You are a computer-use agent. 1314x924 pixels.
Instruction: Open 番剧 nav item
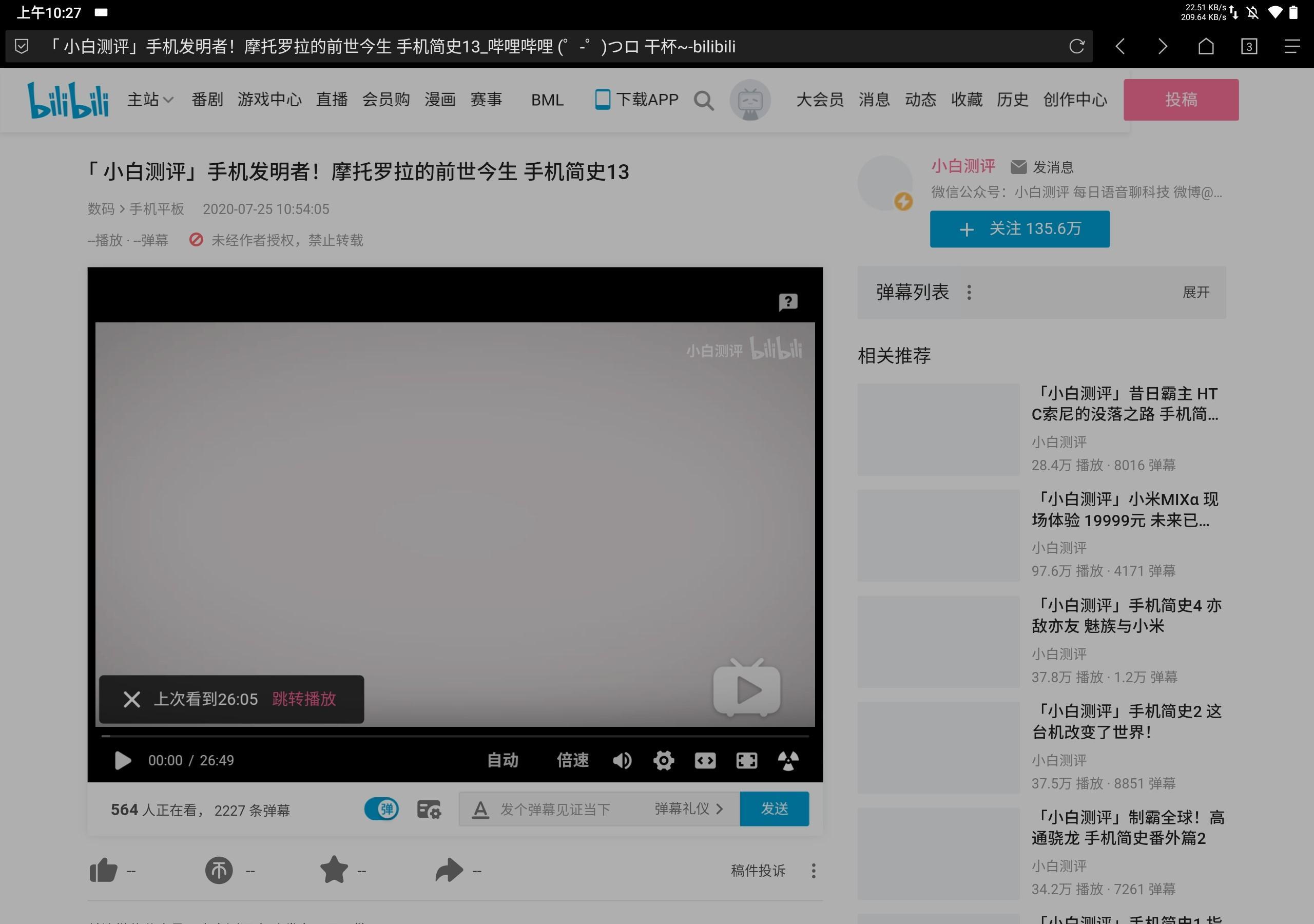207,100
